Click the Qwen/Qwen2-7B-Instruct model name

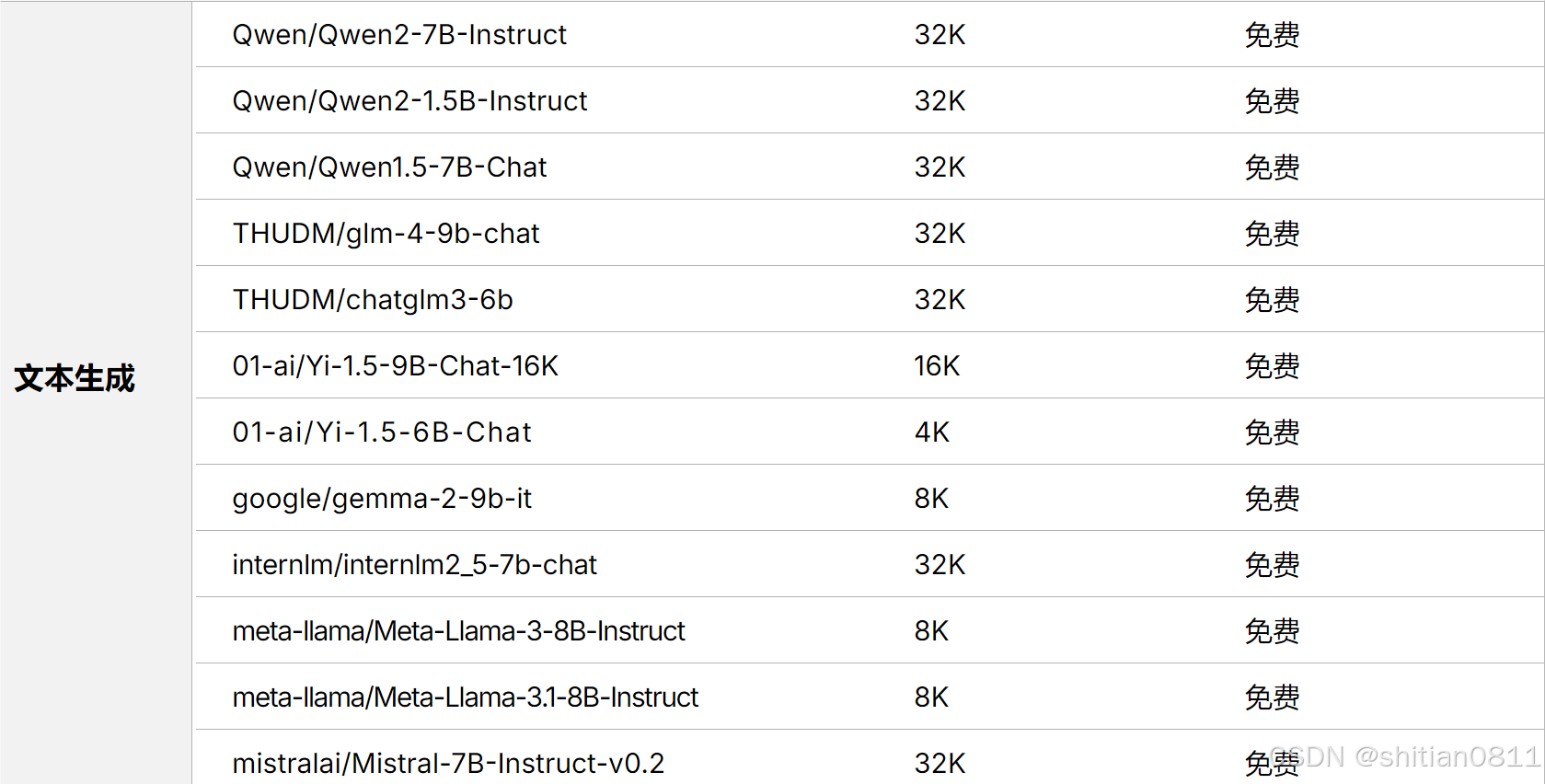pyautogui.click(x=399, y=35)
